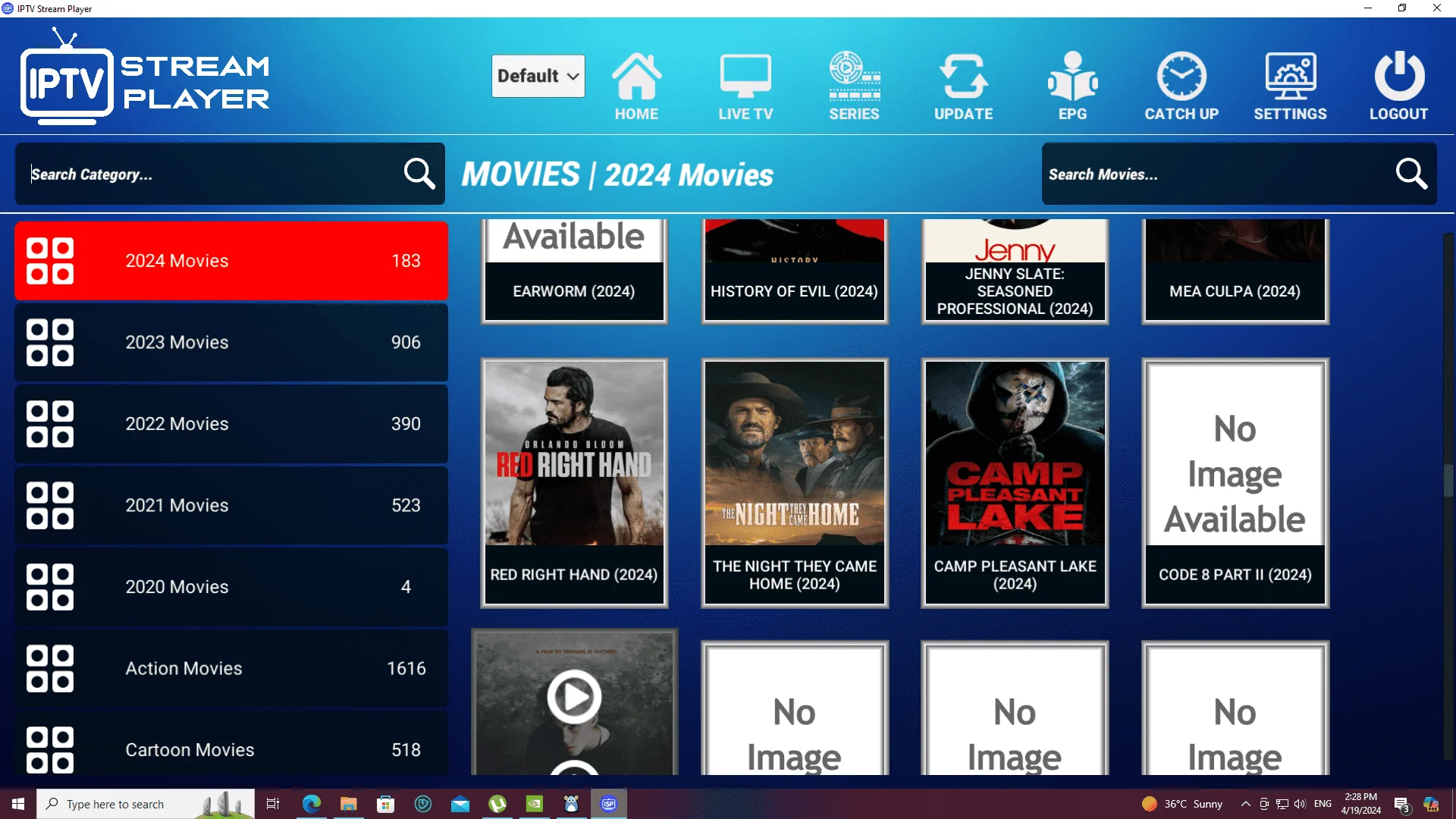The width and height of the screenshot is (1456, 819).
Task: Open the taskbar notification center
Action: click(x=1401, y=804)
